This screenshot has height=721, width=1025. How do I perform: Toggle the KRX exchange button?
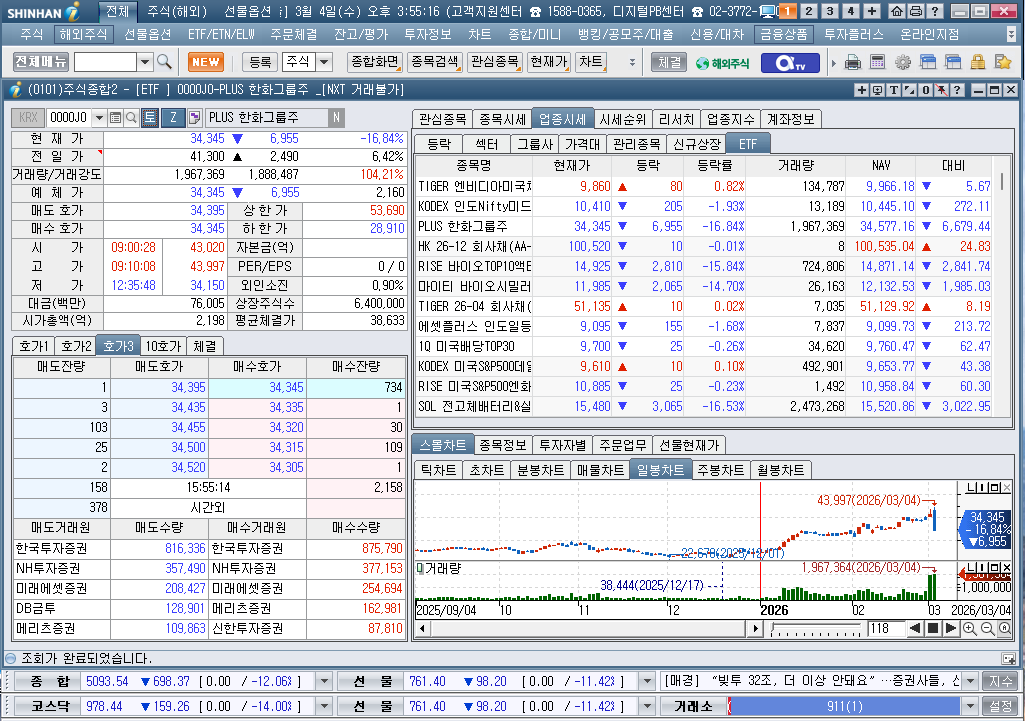28,118
